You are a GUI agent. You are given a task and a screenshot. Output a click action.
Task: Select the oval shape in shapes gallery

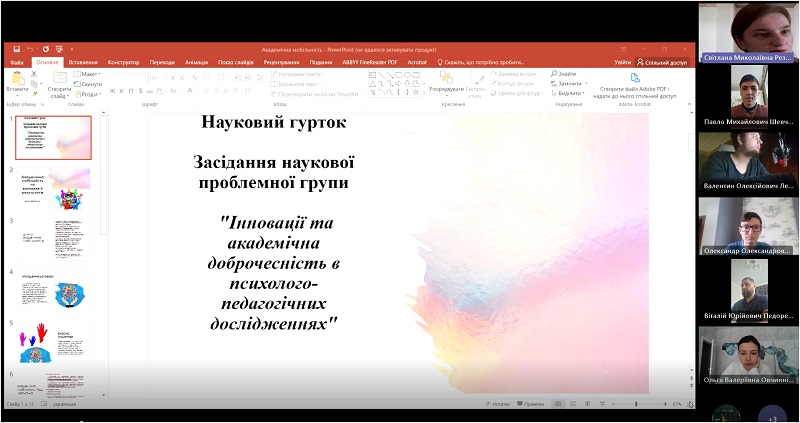click(407, 74)
